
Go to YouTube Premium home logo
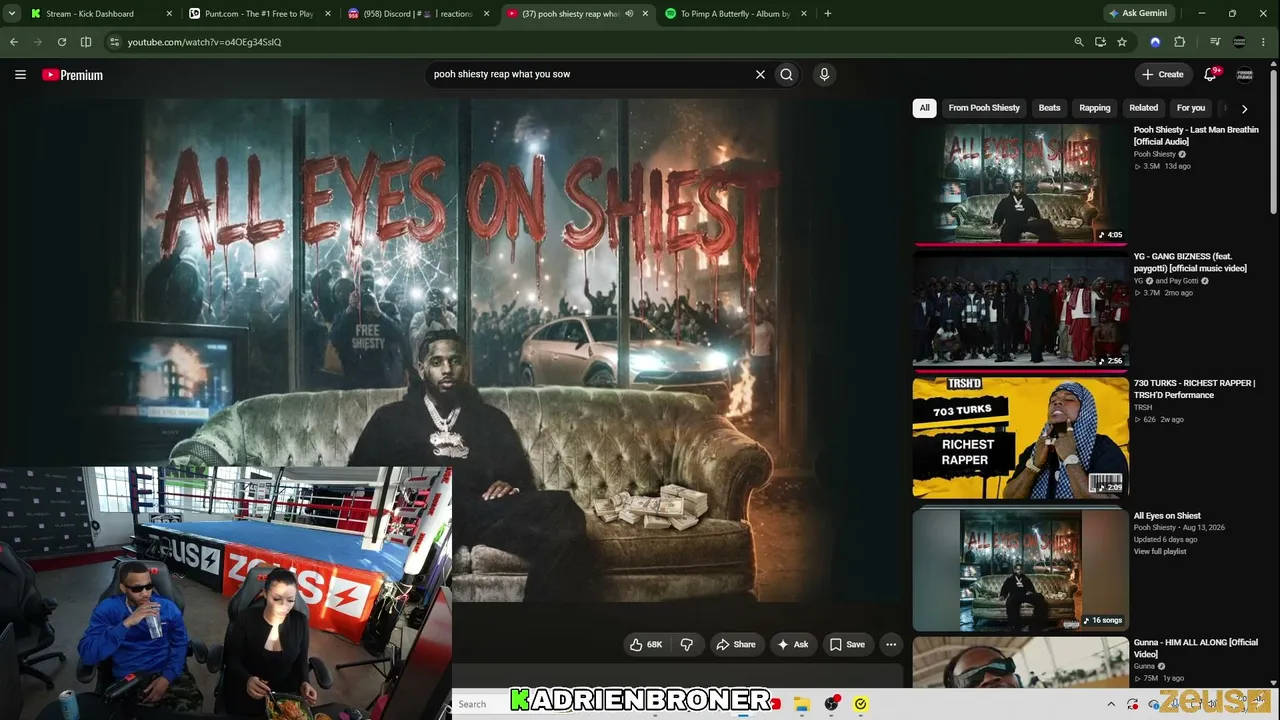click(x=72, y=75)
